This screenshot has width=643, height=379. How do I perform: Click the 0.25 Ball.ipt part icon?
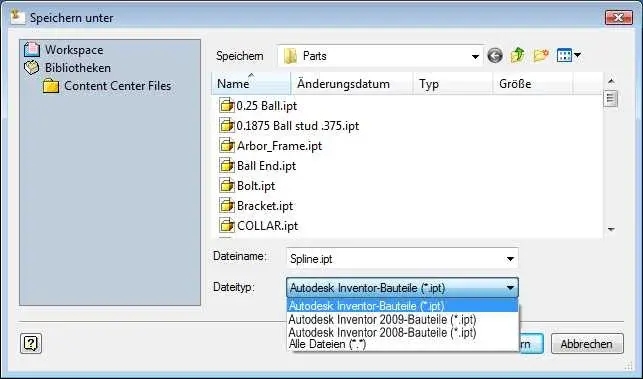[x=227, y=106]
